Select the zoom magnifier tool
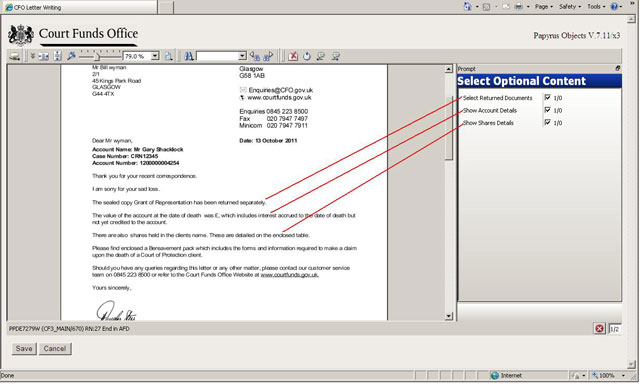 point(71,56)
